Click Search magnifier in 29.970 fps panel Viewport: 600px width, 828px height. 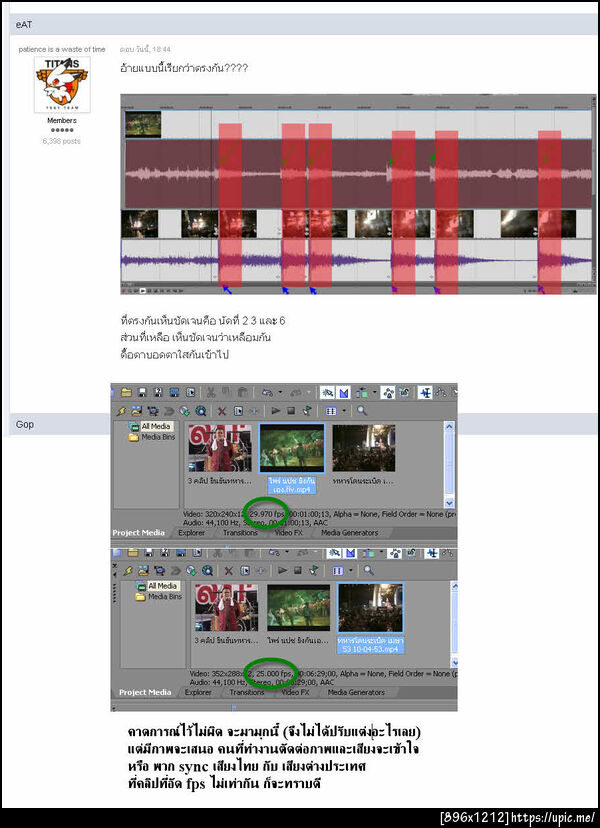coord(362,411)
